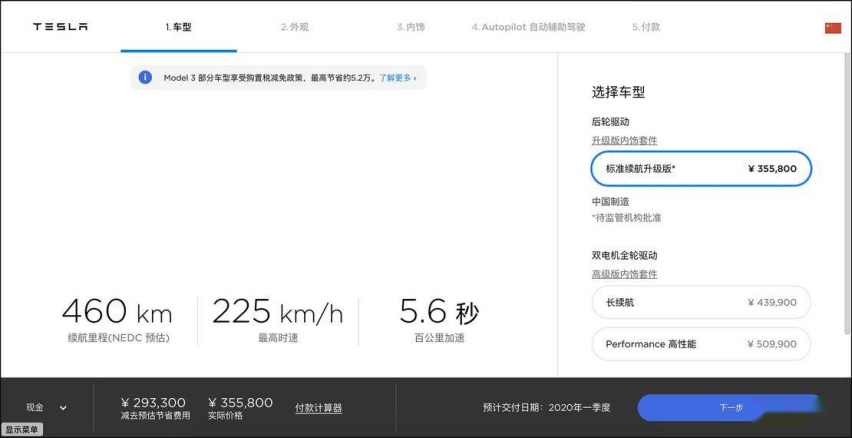
Task: Open 付款计算器 link
Action: 318,408
